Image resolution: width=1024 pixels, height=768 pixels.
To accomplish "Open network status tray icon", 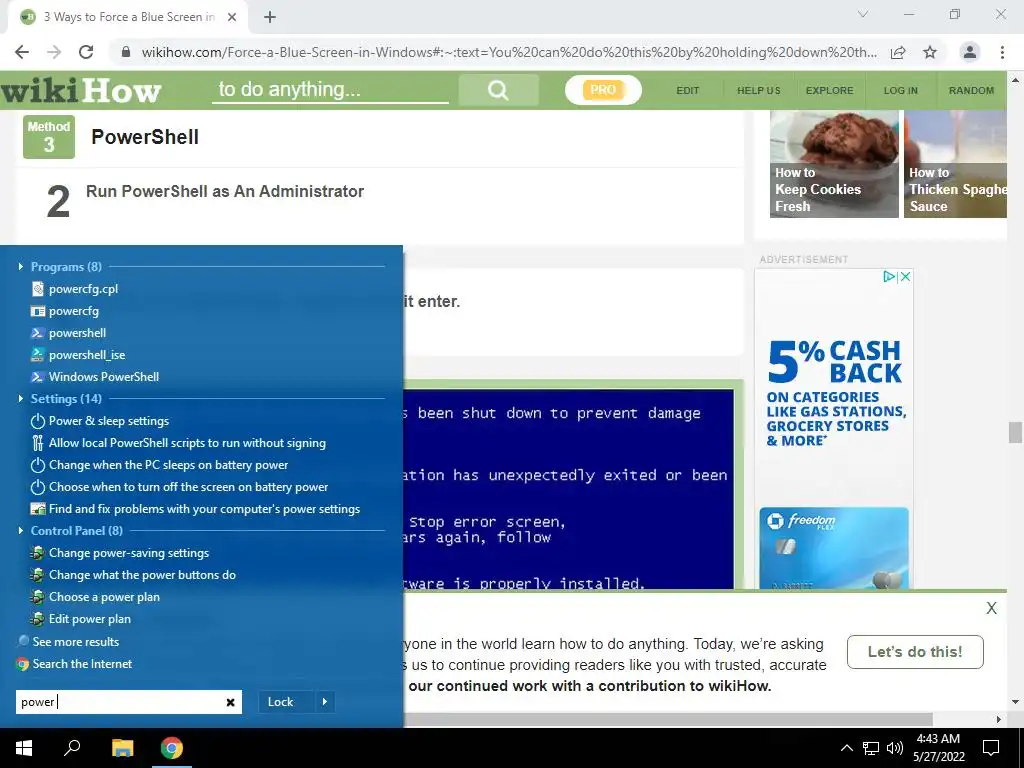I will point(871,748).
